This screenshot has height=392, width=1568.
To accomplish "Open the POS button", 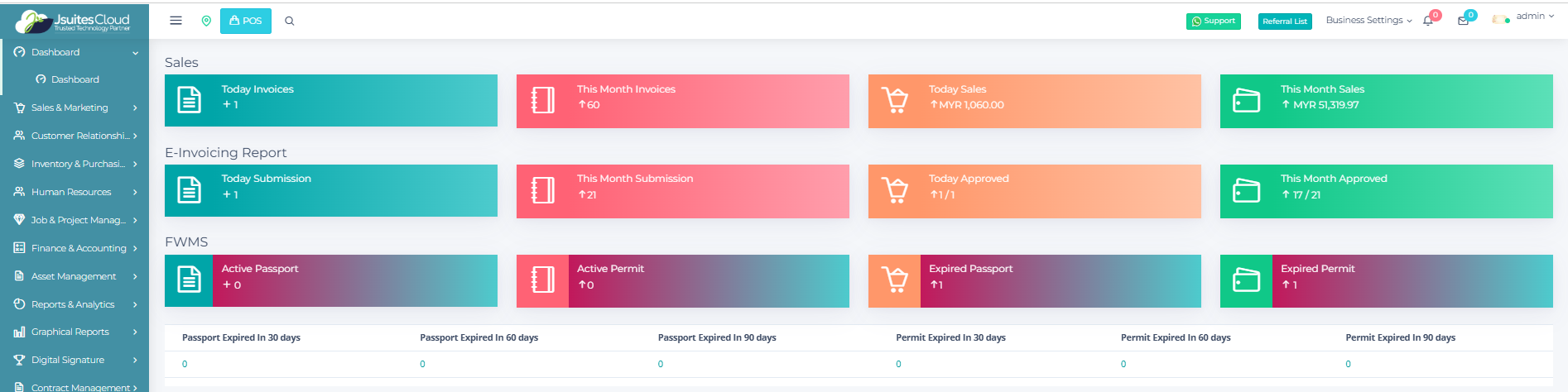I will coord(246,21).
